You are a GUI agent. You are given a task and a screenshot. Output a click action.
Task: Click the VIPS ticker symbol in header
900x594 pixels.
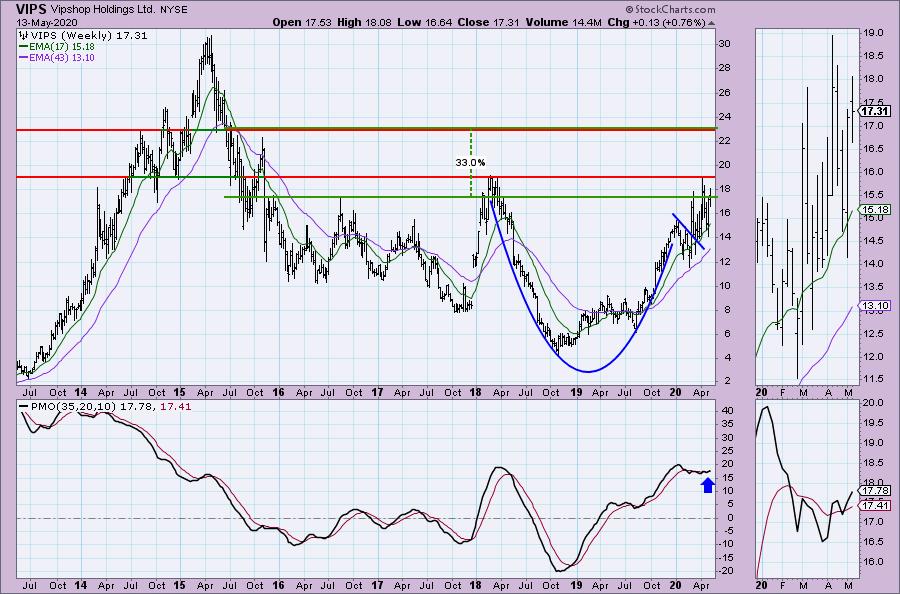click(32, 9)
